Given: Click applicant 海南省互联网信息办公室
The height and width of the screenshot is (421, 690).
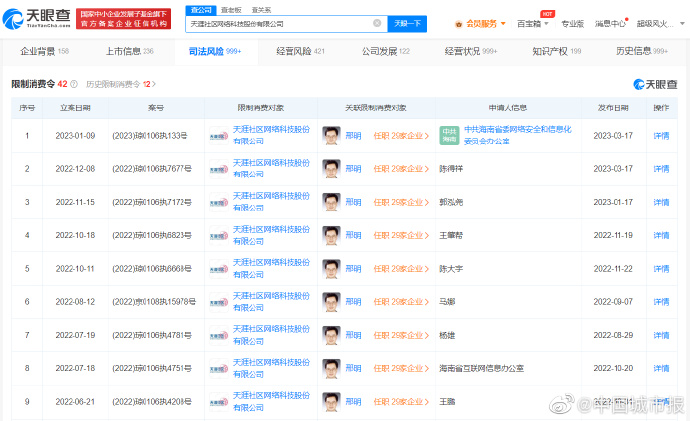Looking at the screenshot, I should [481, 368].
